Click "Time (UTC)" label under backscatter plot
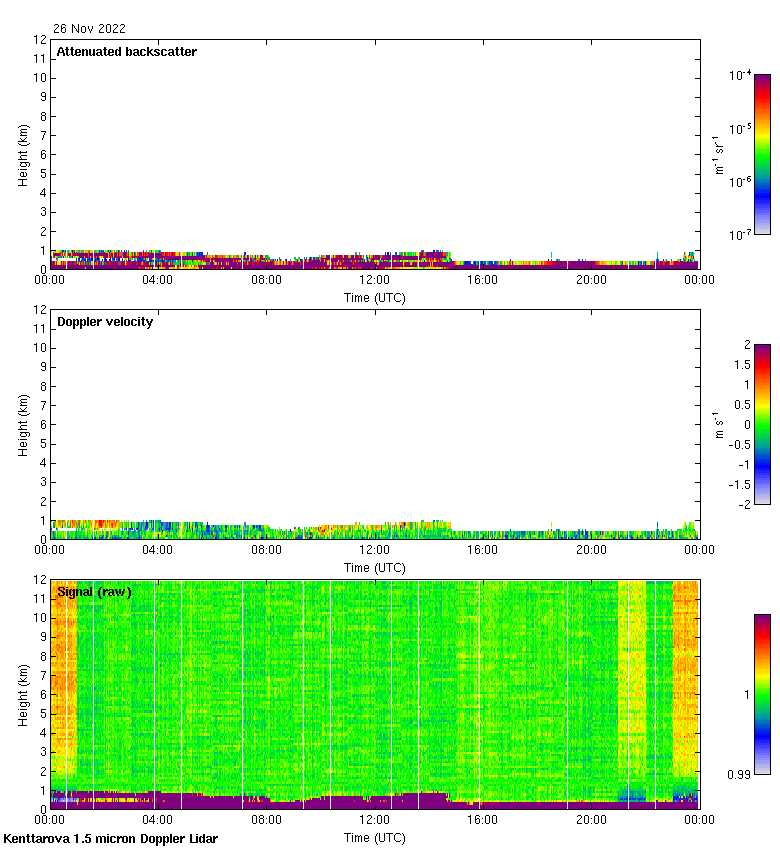Image resolution: width=780 pixels, height=850 pixels. tap(374, 298)
